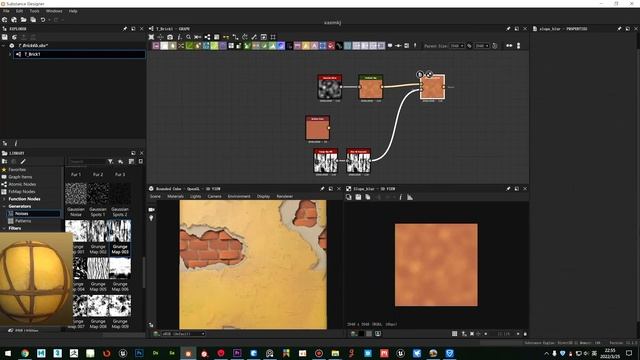Select the first grunge map node in graph
The image size is (640, 360).
[x=326, y=161]
